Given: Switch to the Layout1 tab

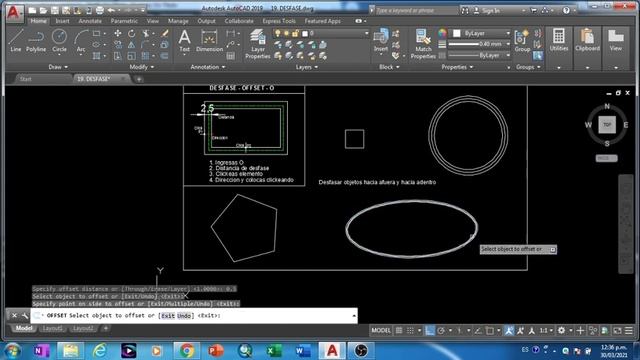Looking at the screenshot, I should [53, 329].
